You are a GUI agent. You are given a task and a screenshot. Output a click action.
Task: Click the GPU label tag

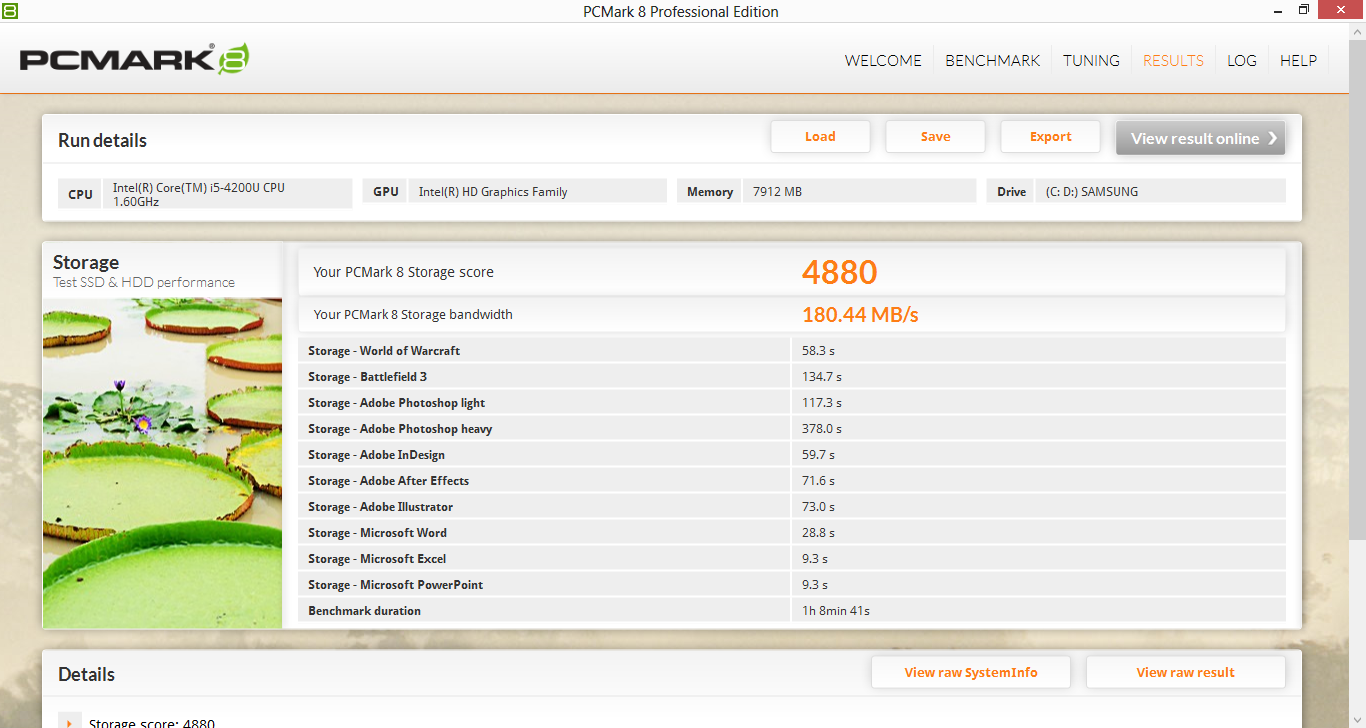coord(386,192)
